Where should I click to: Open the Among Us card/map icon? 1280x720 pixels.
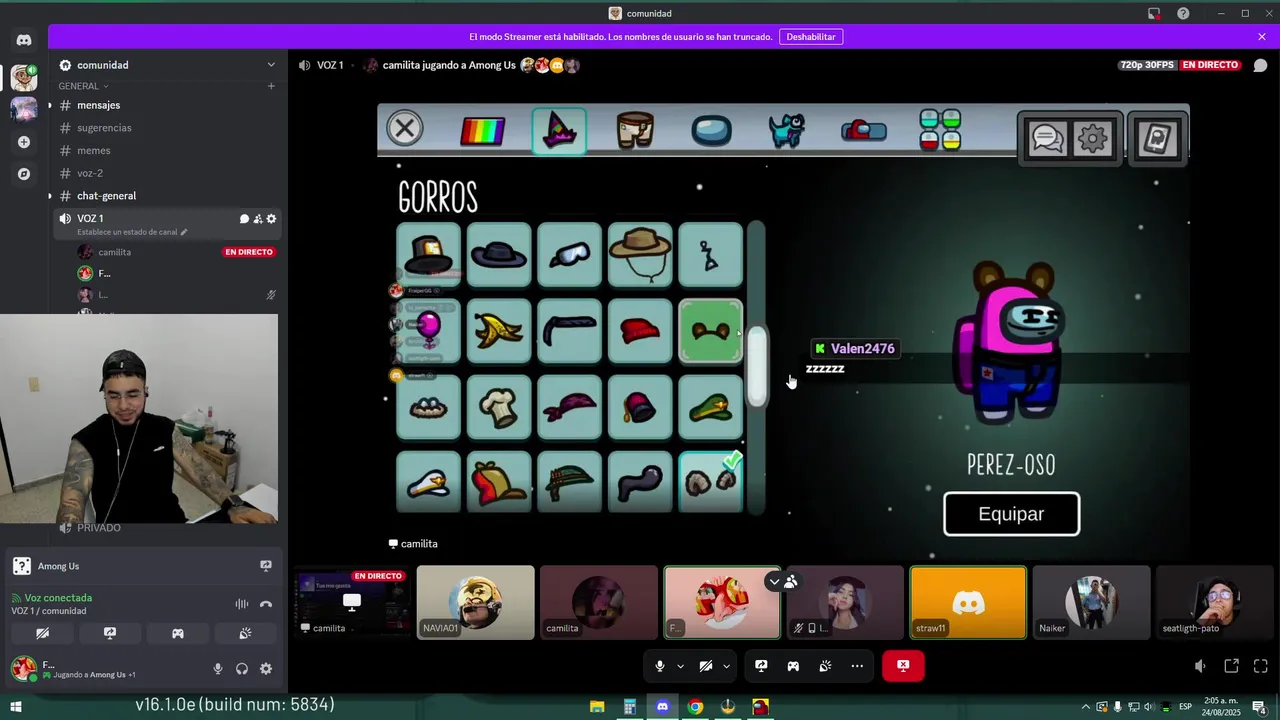(1157, 138)
